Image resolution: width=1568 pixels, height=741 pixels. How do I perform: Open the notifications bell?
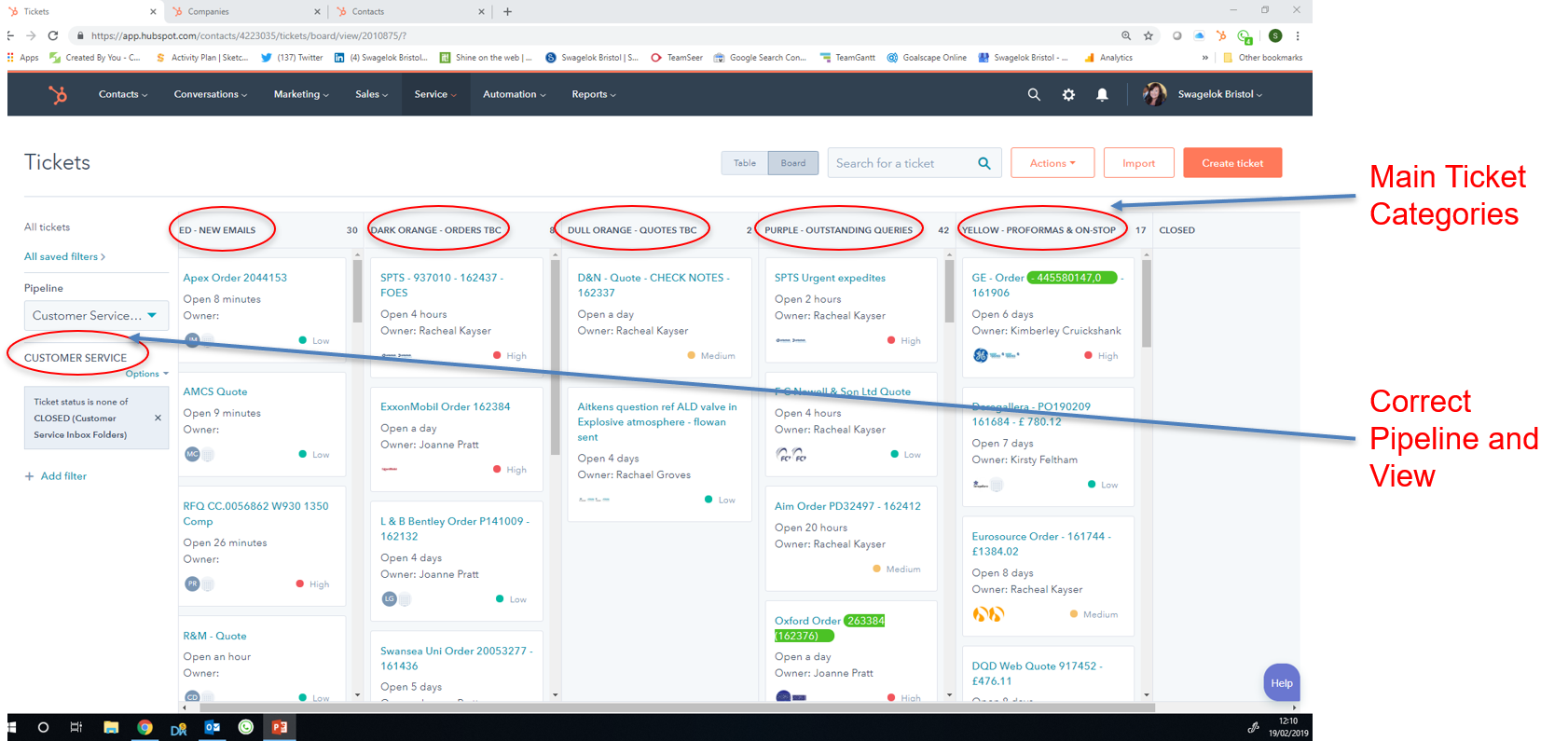coord(1102,94)
